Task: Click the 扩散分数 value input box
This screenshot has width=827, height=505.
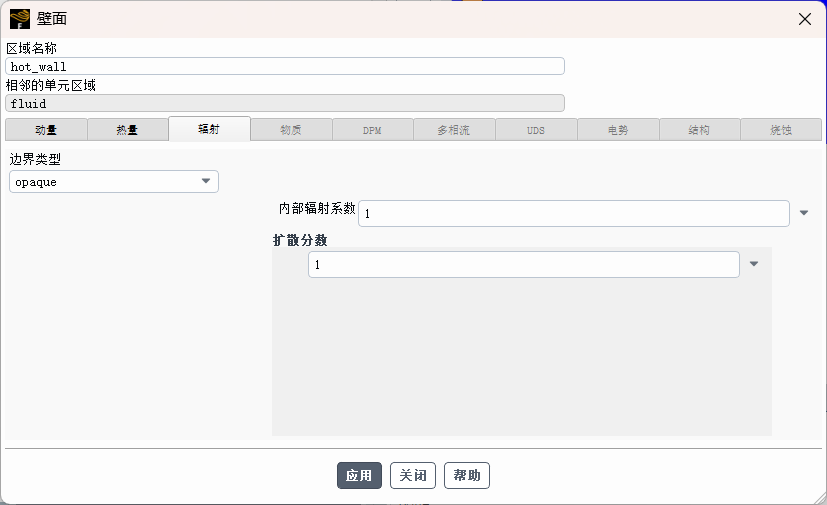Action: (x=523, y=264)
